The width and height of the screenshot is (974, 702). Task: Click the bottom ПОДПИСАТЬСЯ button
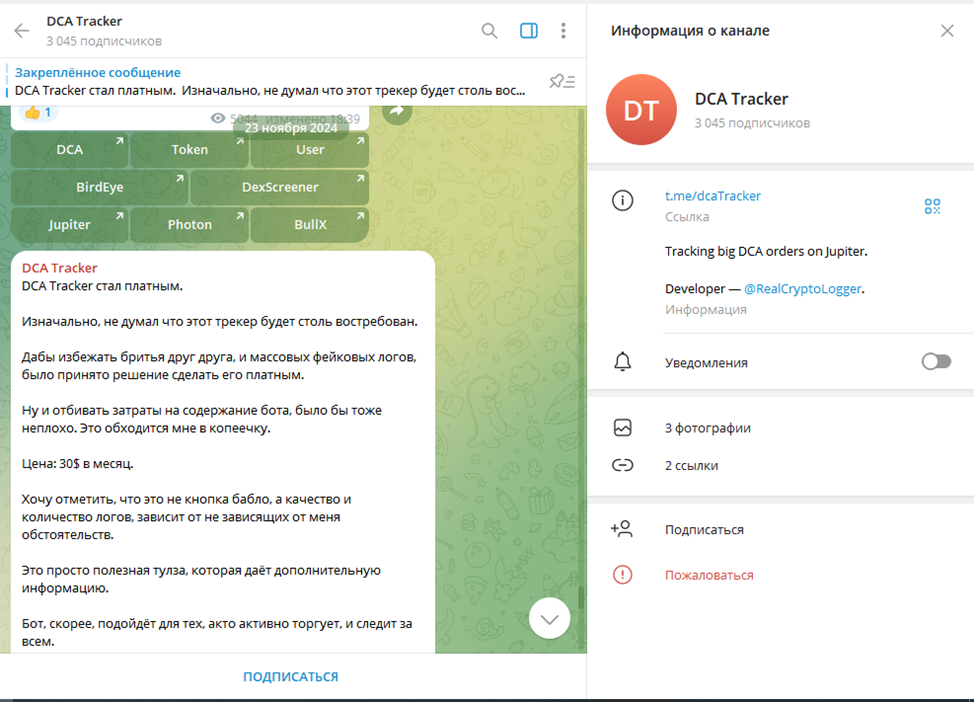(x=291, y=677)
